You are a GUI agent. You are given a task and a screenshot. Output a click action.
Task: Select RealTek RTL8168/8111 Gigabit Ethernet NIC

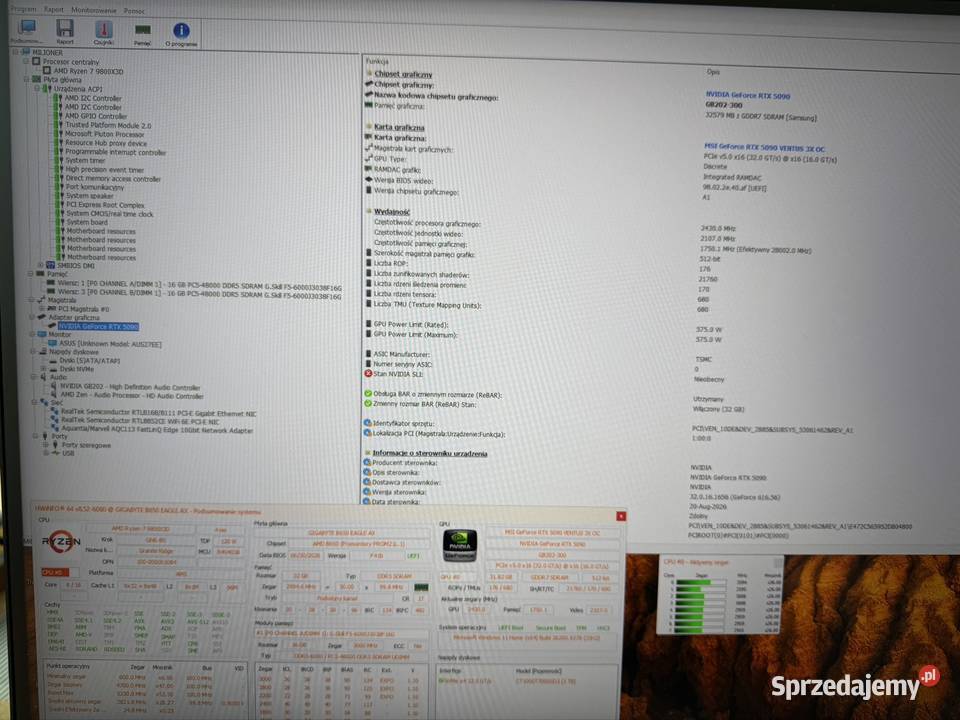coord(159,414)
